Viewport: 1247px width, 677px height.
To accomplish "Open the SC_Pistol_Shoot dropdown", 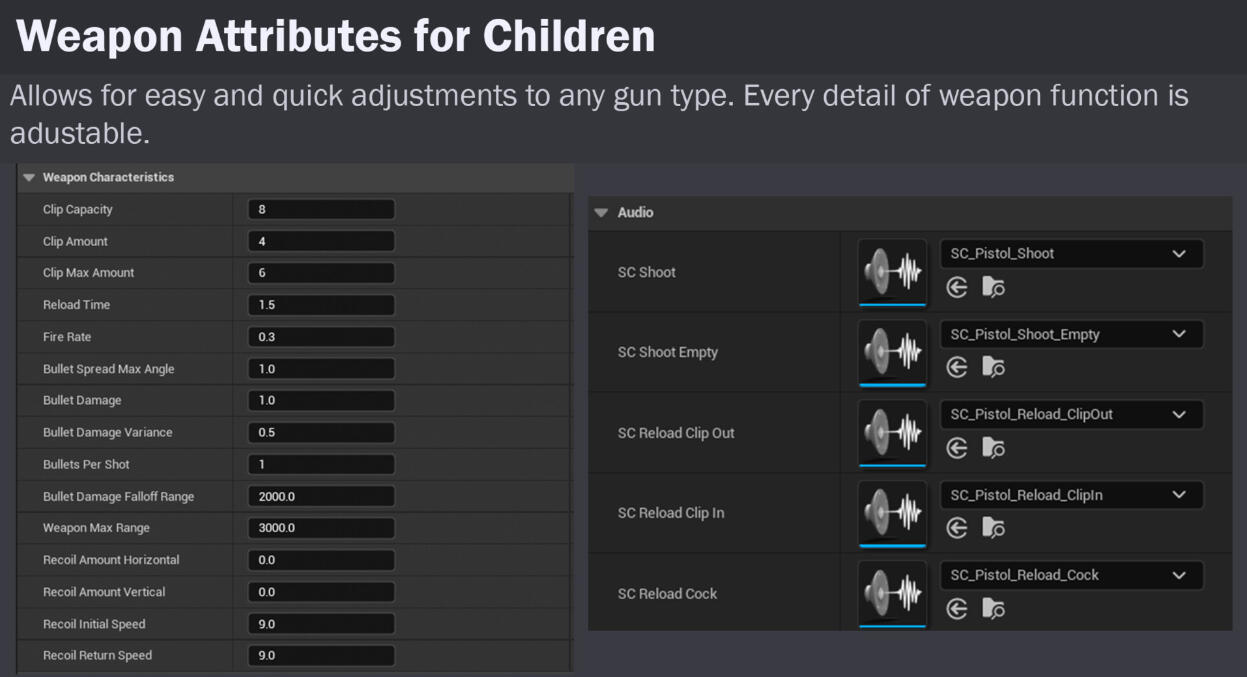I will click(1071, 254).
